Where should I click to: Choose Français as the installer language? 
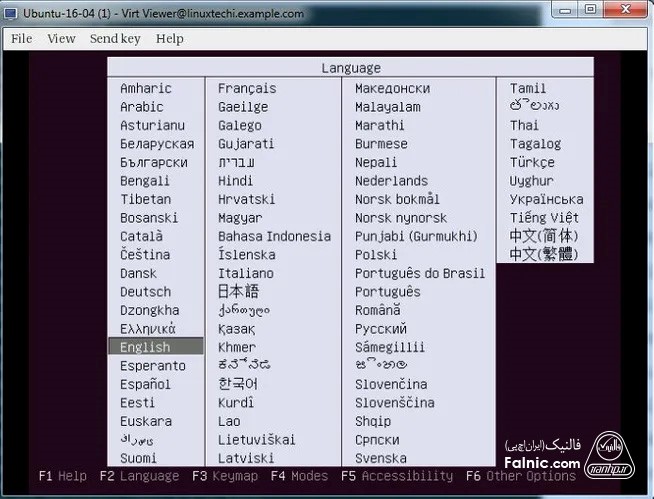[x=247, y=88]
